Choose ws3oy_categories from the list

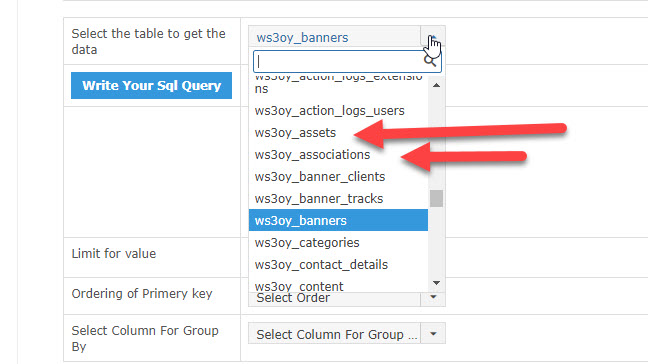coord(338,242)
